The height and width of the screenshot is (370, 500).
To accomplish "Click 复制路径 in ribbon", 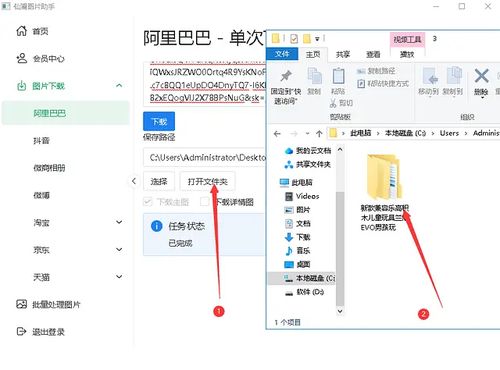I will click(x=376, y=71).
